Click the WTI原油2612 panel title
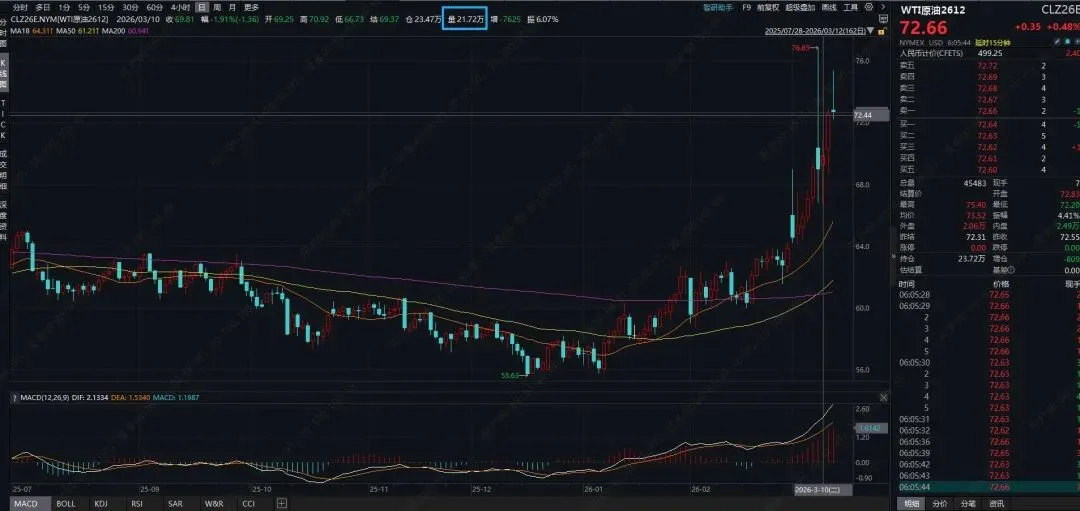This screenshot has height=511, width=1080. [933, 10]
